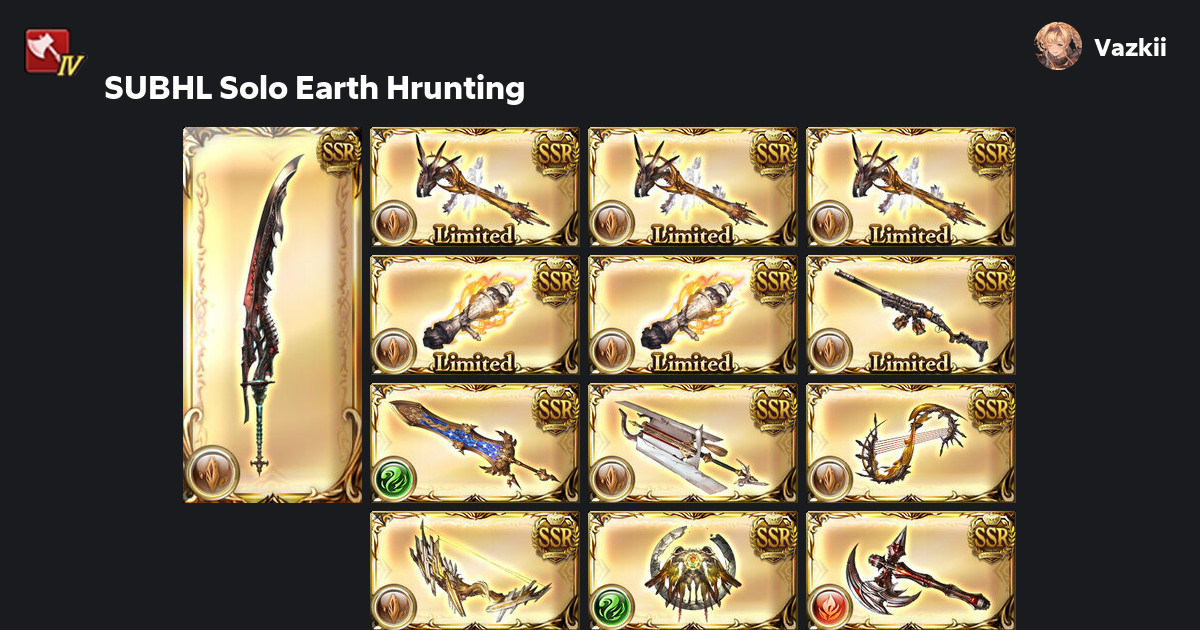
Task: Choose the golden bow weapon in bottom row
Action: [475, 571]
